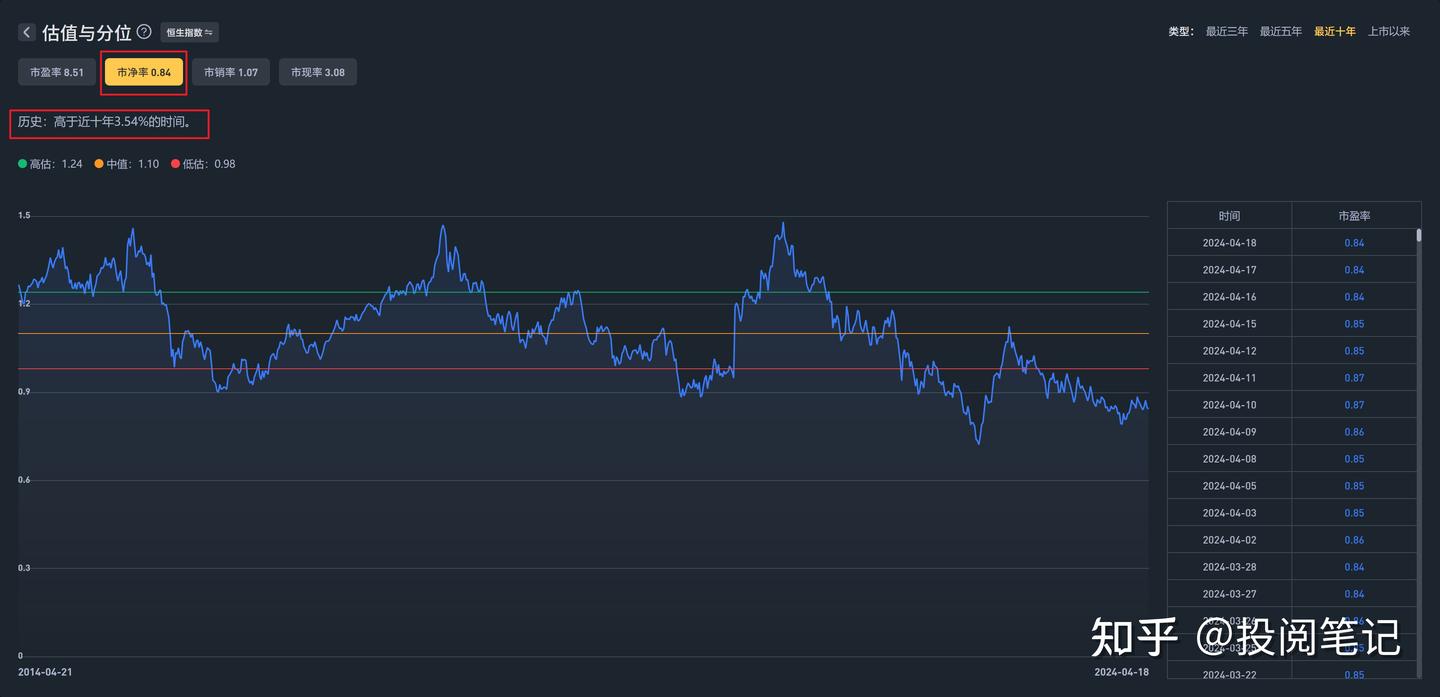Click the 0.86 value in the 2024-04-02 row
Screen dimensions: 1440x697
pos(1354,540)
